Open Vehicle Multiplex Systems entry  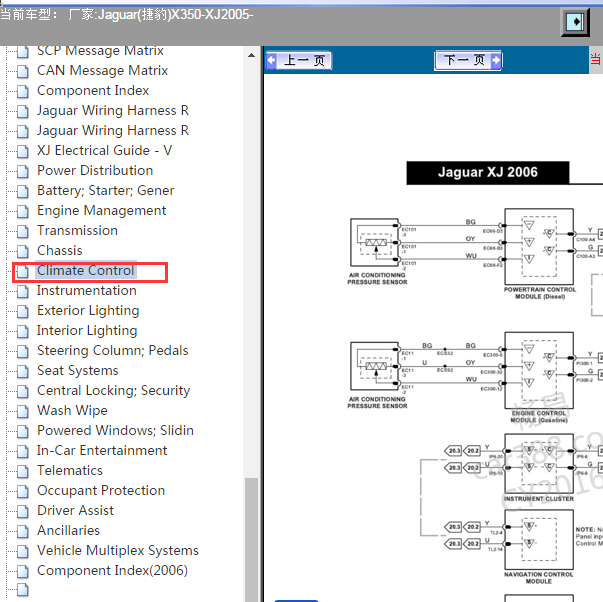[118, 550]
